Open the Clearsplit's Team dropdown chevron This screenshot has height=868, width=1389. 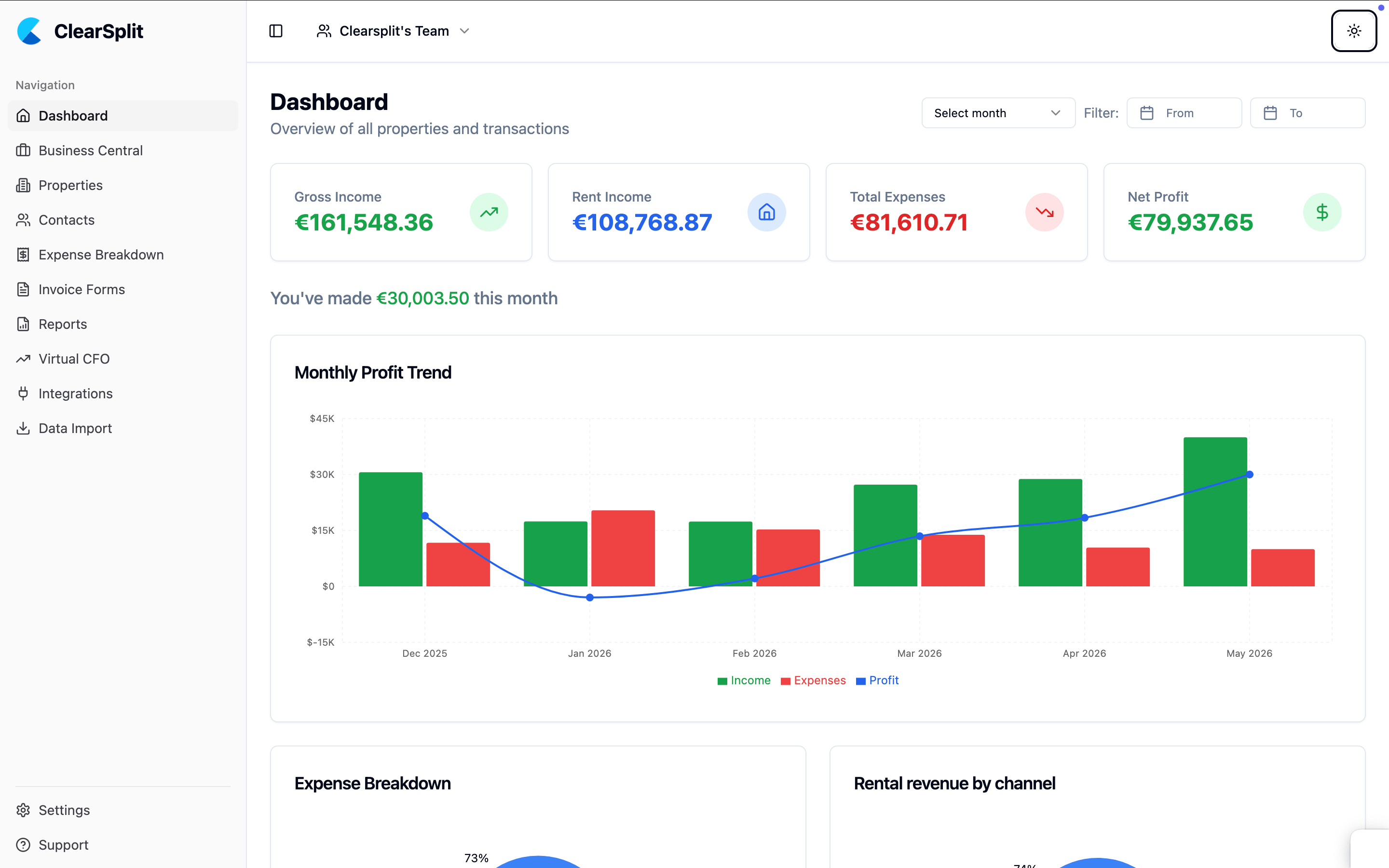pos(465,31)
